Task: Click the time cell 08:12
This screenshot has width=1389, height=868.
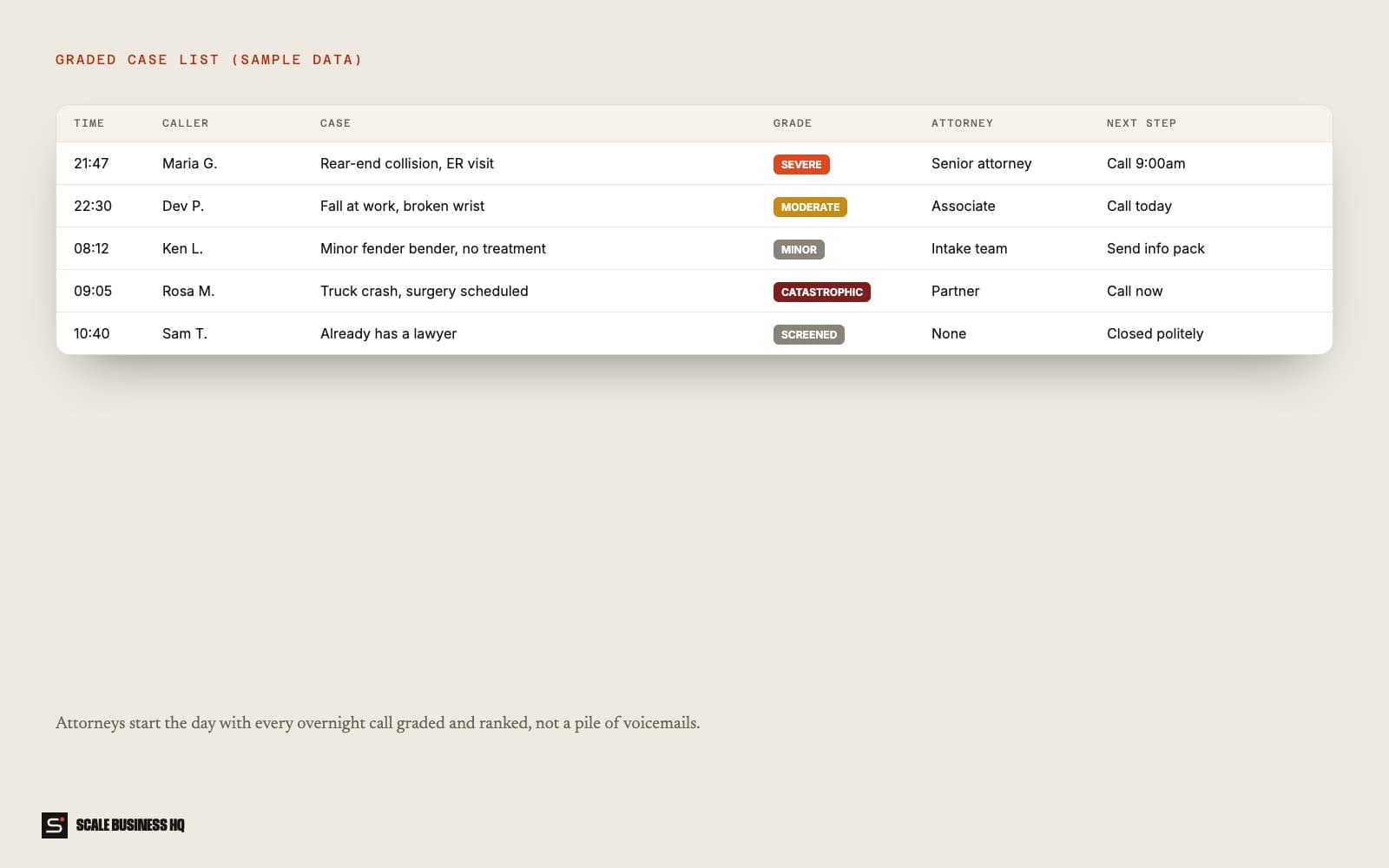Action: pos(91,248)
